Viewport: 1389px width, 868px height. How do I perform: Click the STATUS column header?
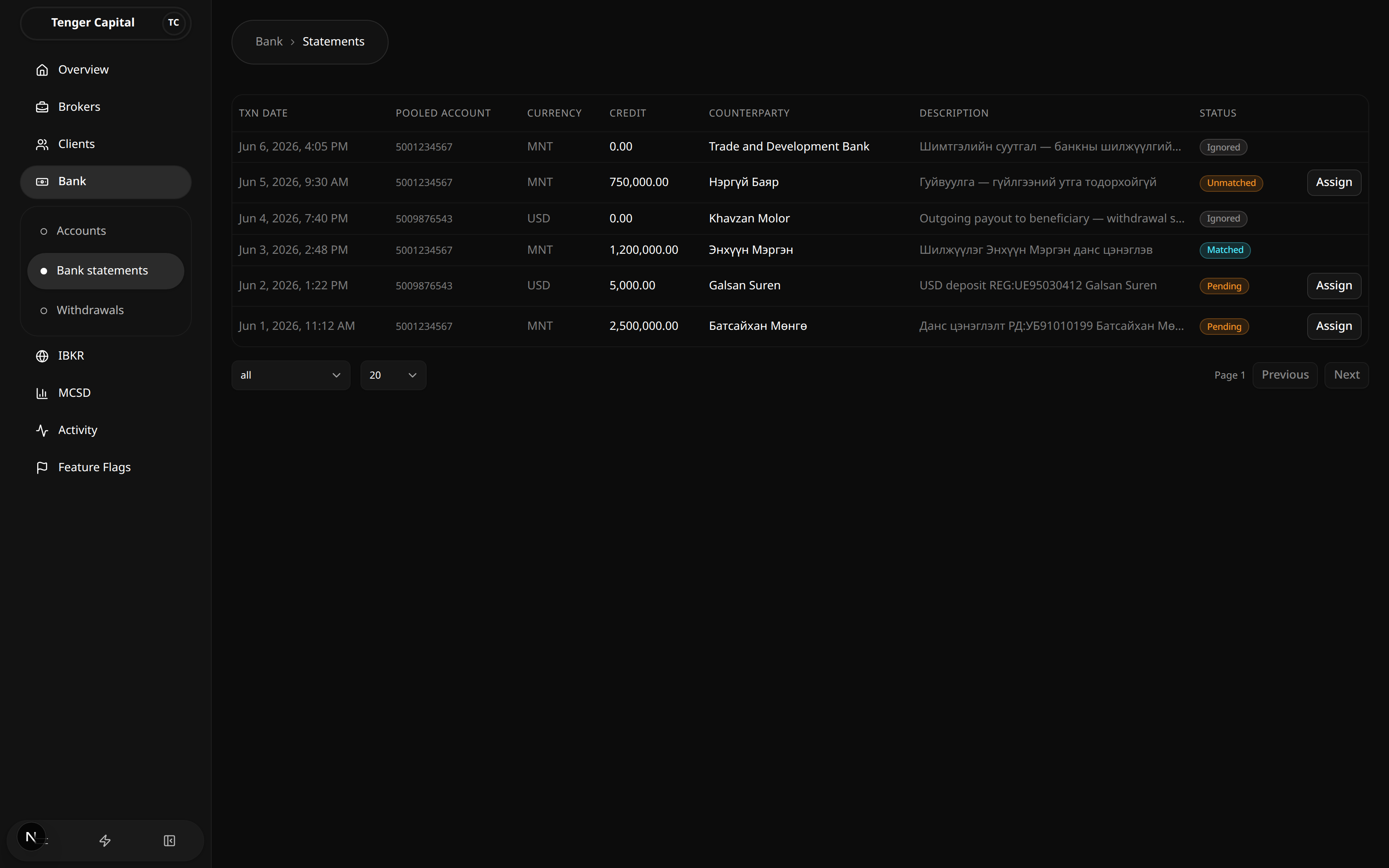[1218, 114]
